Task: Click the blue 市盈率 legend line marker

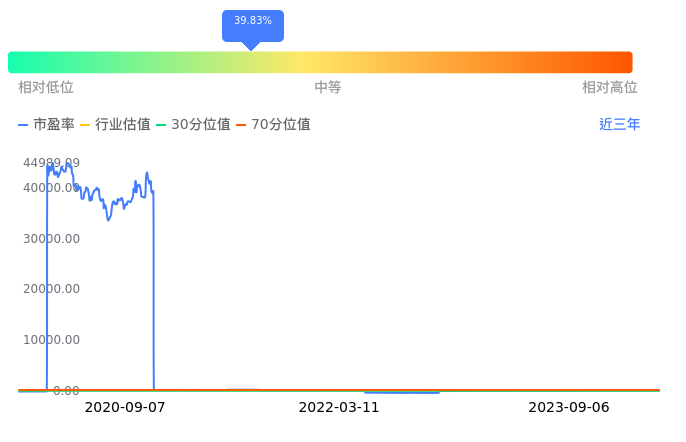Action: click(x=23, y=125)
